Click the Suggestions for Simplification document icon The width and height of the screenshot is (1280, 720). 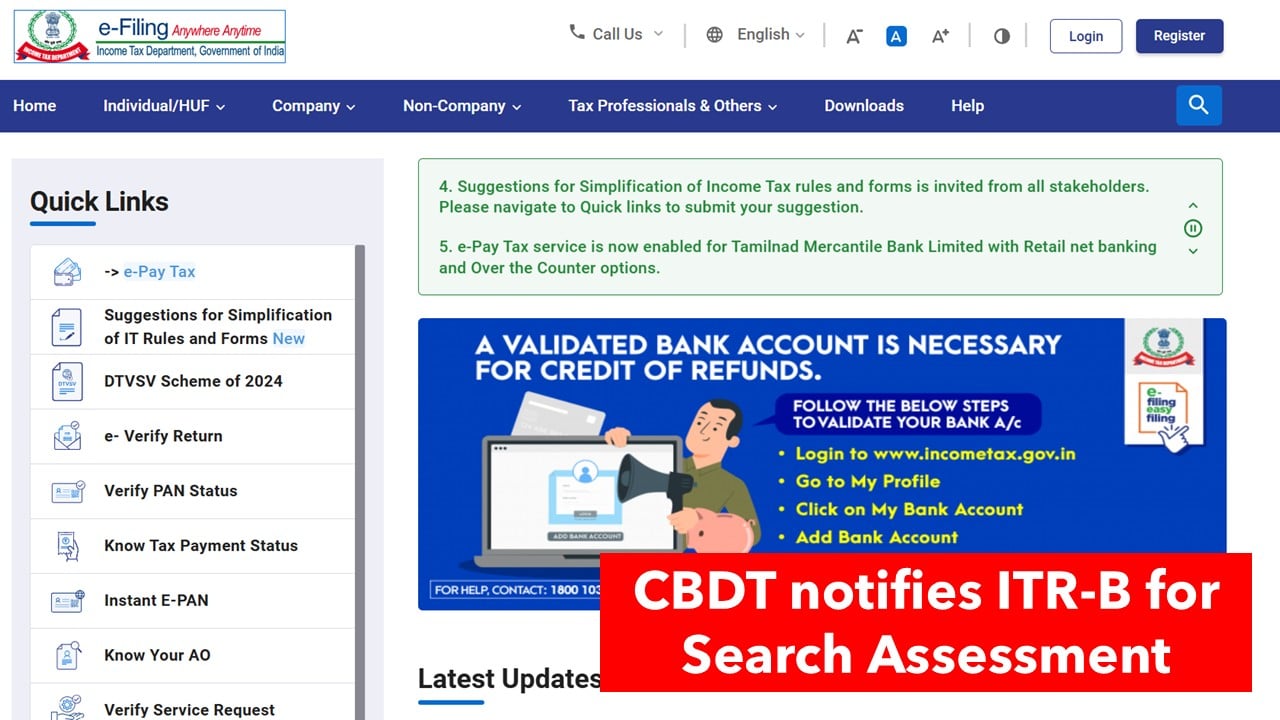click(x=67, y=326)
